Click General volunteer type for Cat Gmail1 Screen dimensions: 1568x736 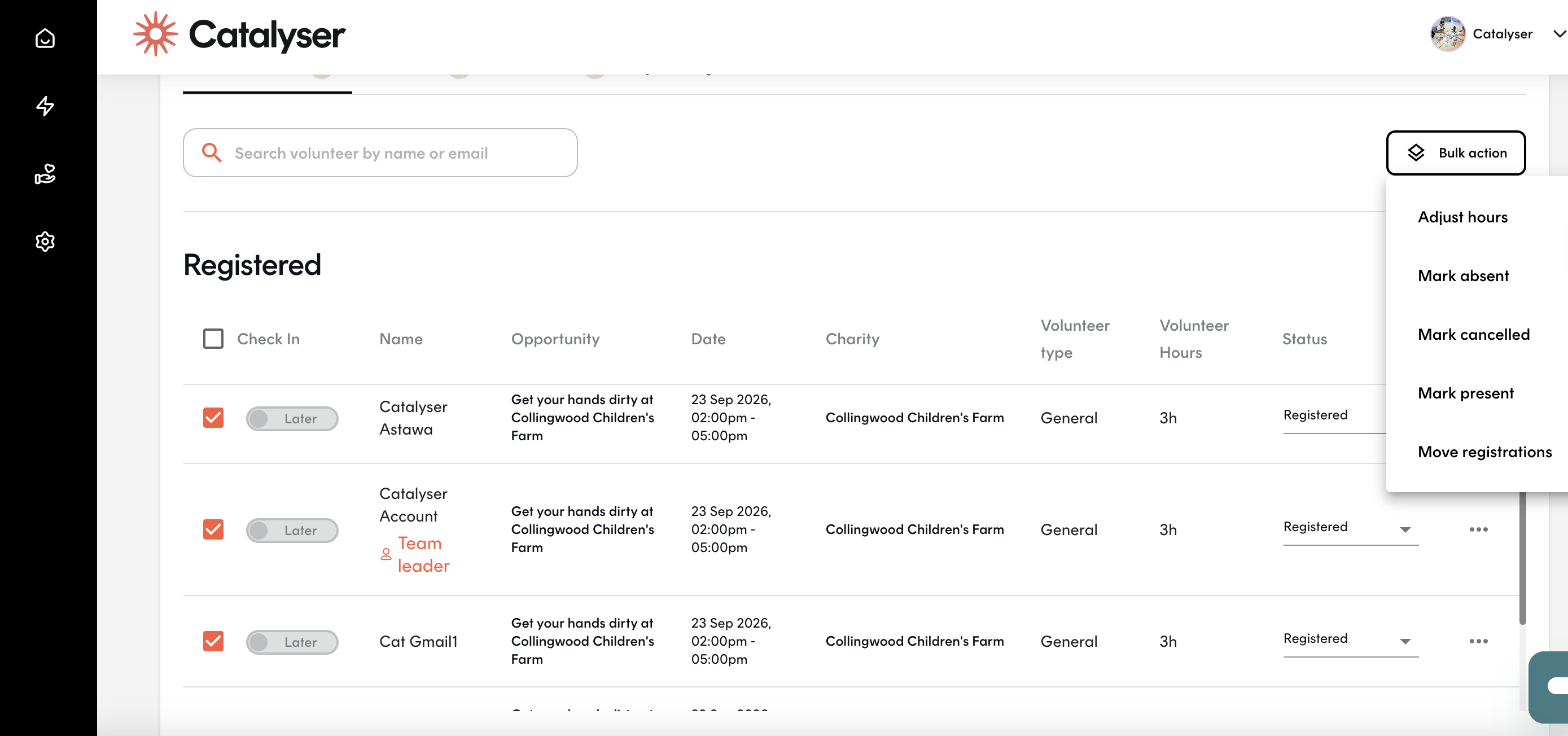(x=1069, y=642)
